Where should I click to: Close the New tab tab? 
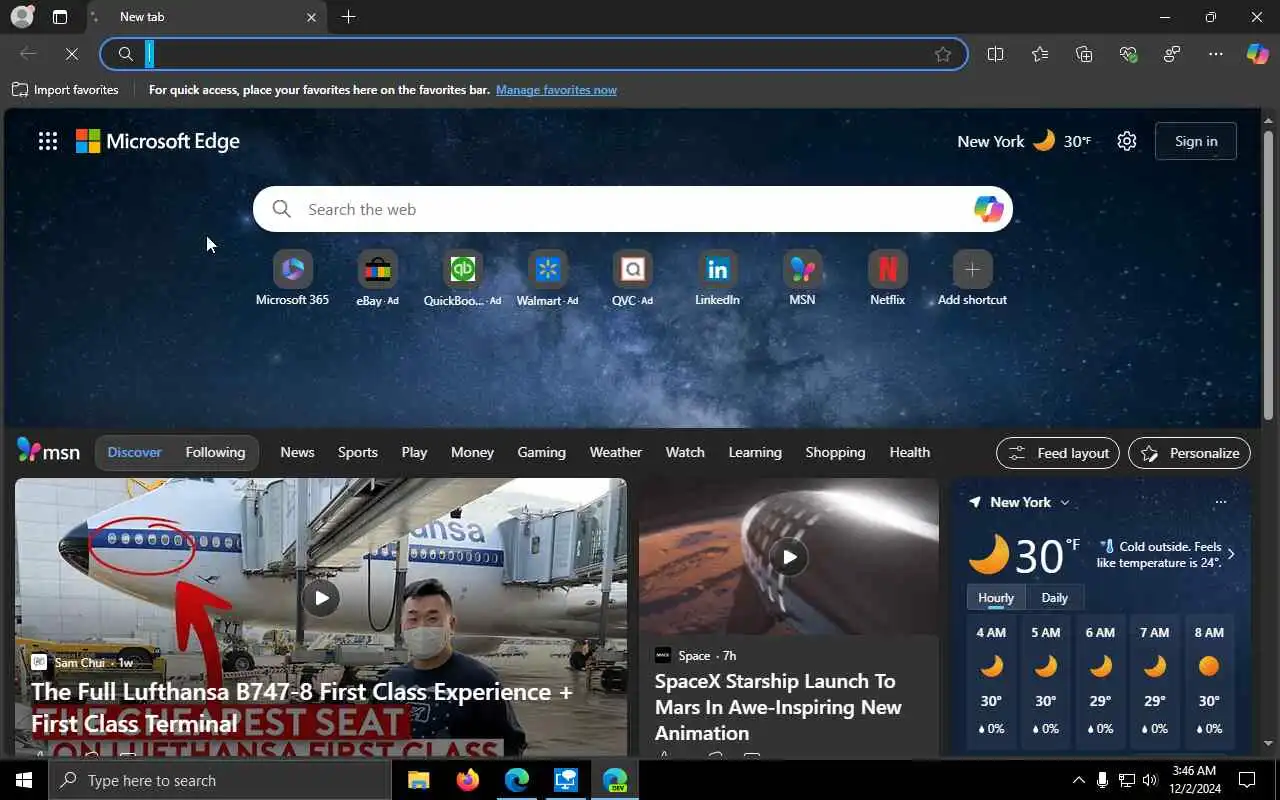(311, 17)
